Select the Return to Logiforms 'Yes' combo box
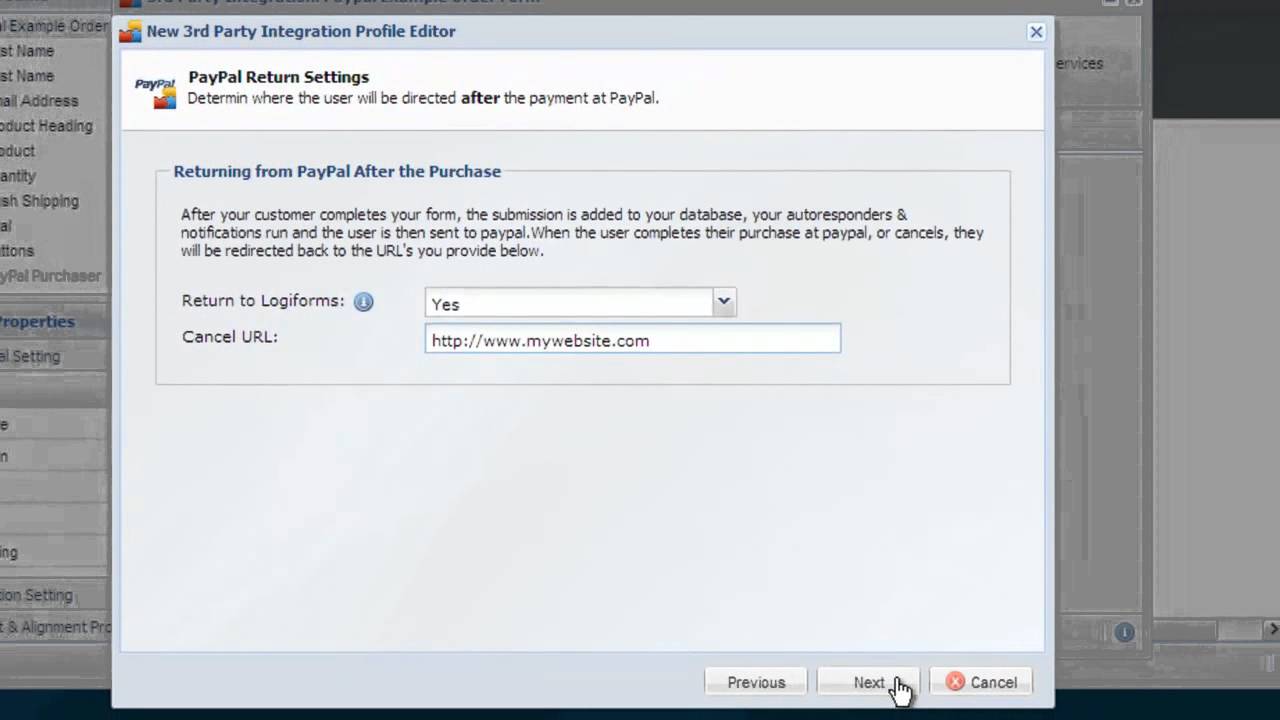 click(568, 303)
